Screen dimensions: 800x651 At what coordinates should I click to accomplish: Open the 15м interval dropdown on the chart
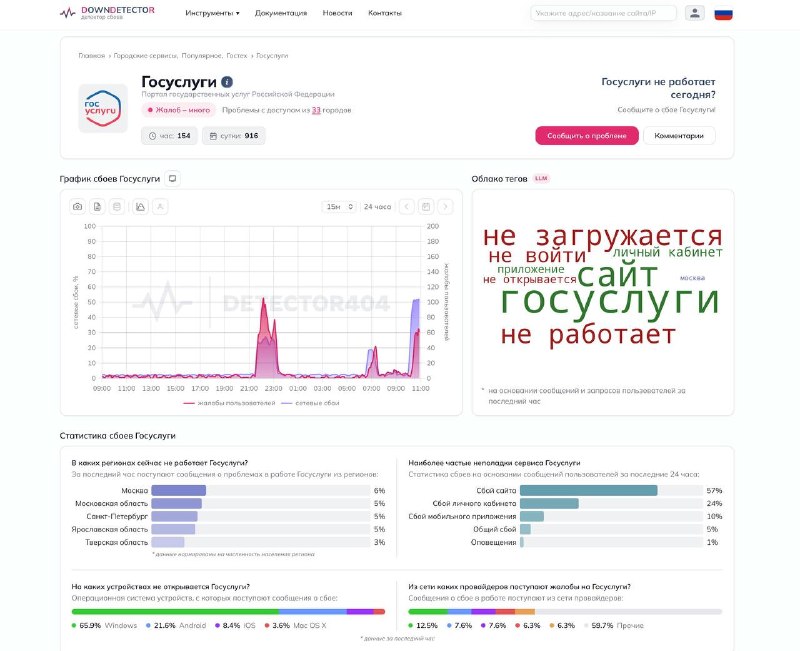[x=340, y=206]
